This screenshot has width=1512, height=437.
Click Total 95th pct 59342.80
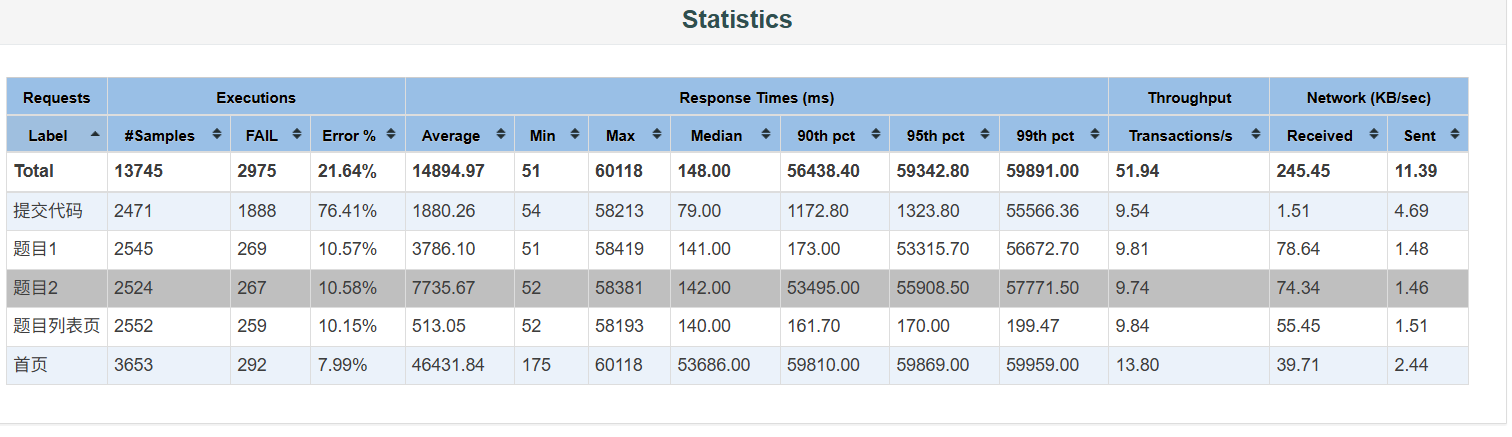[933, 171]
